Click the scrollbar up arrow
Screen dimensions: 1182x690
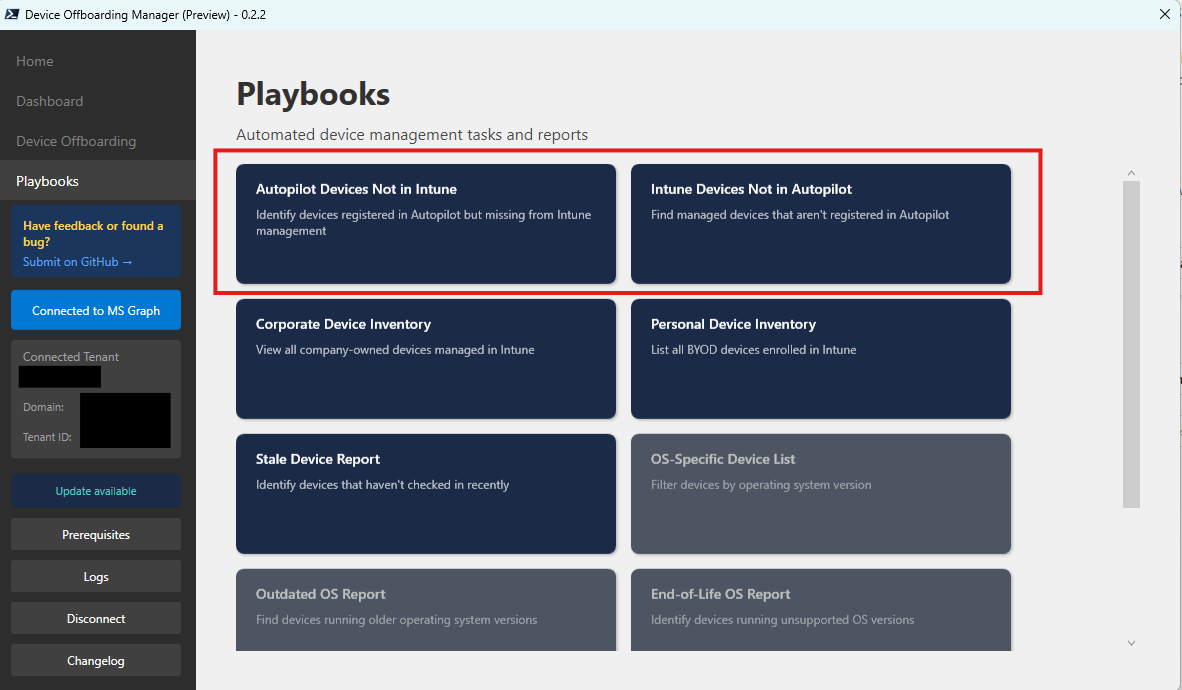click(x=1131, y=173)
